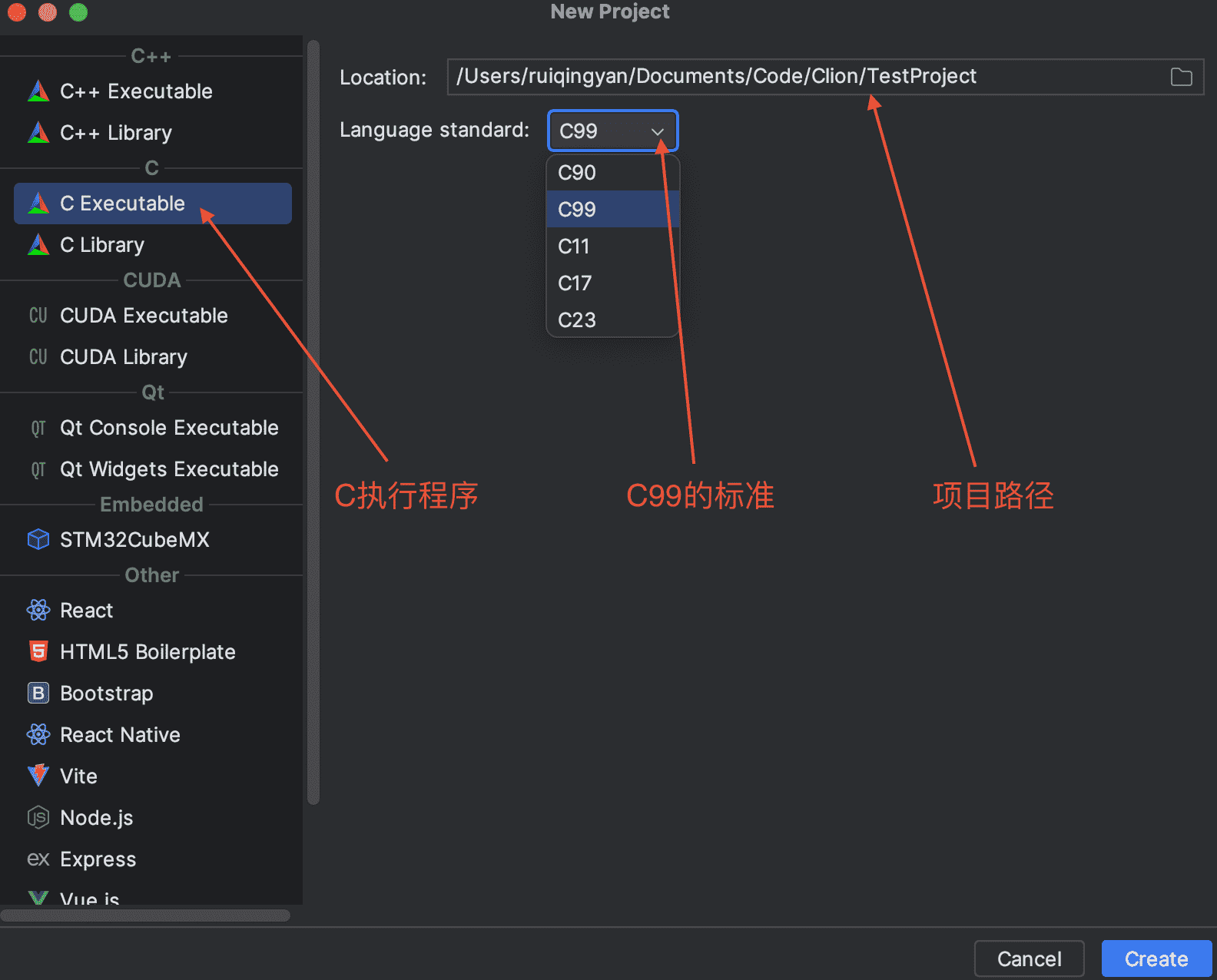Select the Vite project template
This screenshot has height=980, width=1217.
[153, 776]
